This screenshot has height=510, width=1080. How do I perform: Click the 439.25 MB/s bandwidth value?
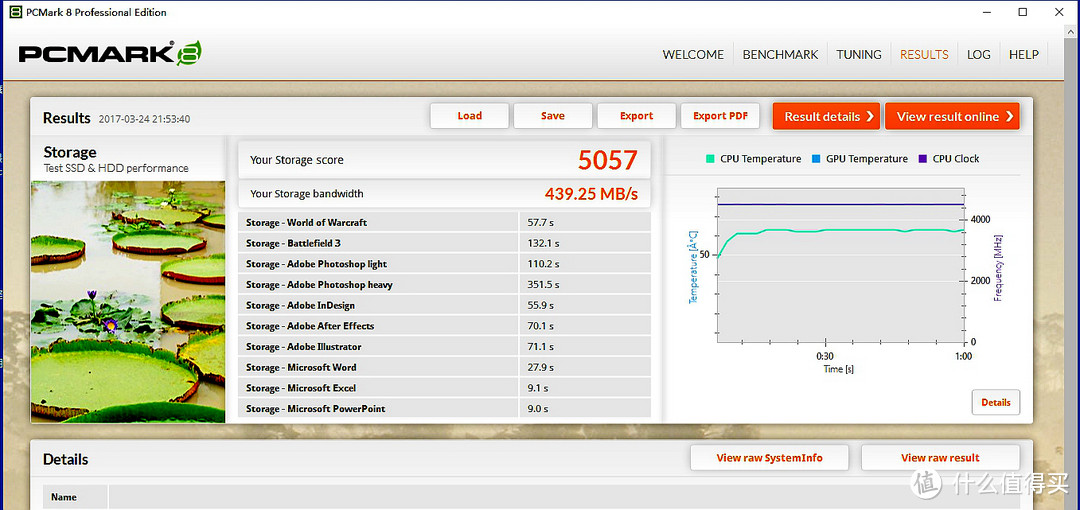592,194
